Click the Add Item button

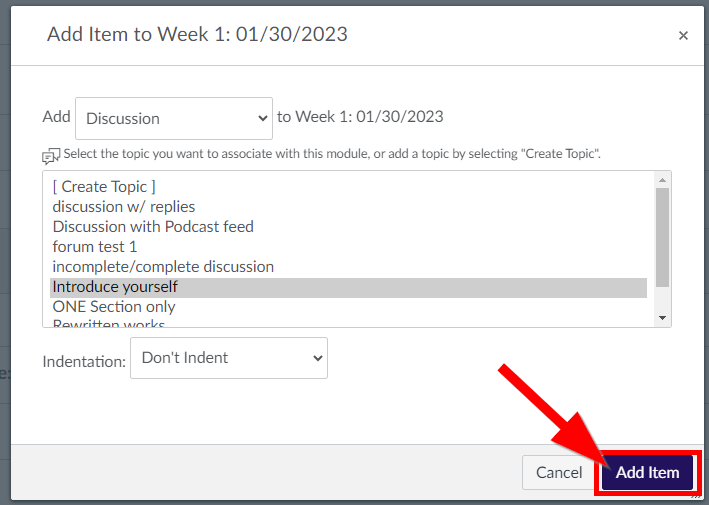coord(648,472)
